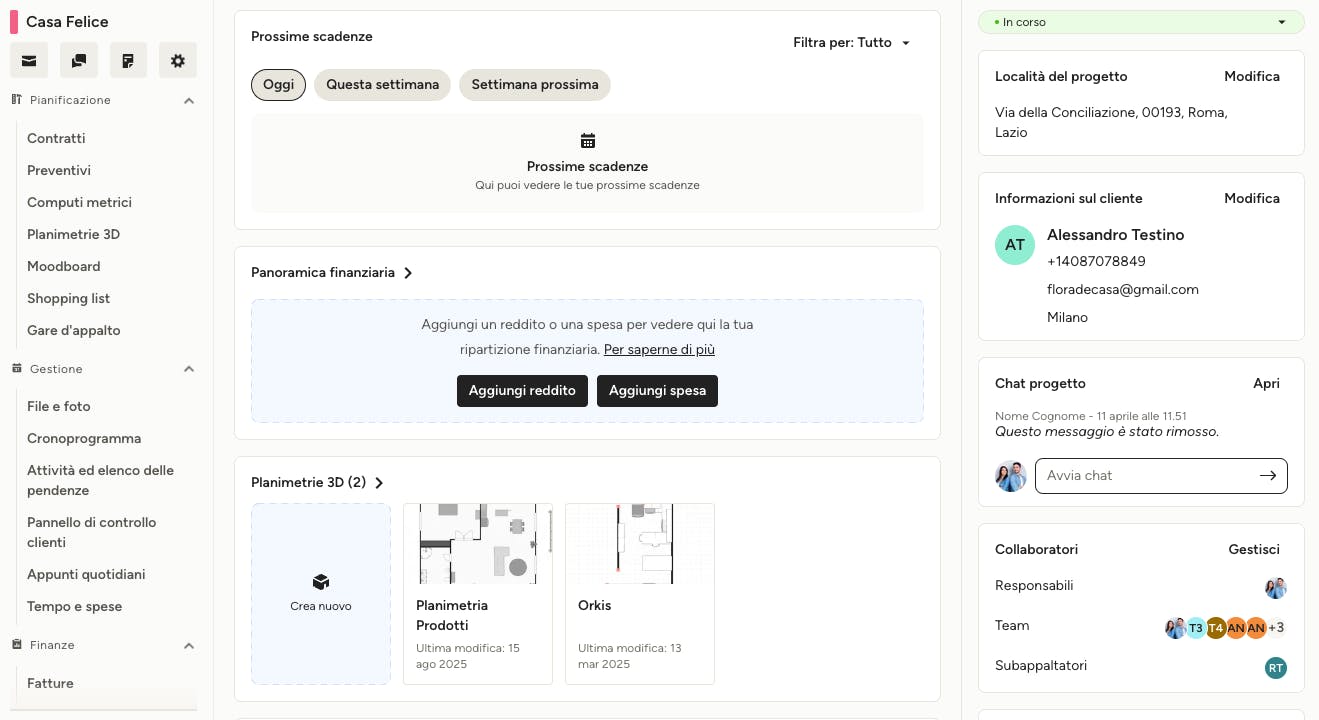1319x720 pixels.
Task: Open Moodboard in the sidebar
Action: click(x=64, y=266)
